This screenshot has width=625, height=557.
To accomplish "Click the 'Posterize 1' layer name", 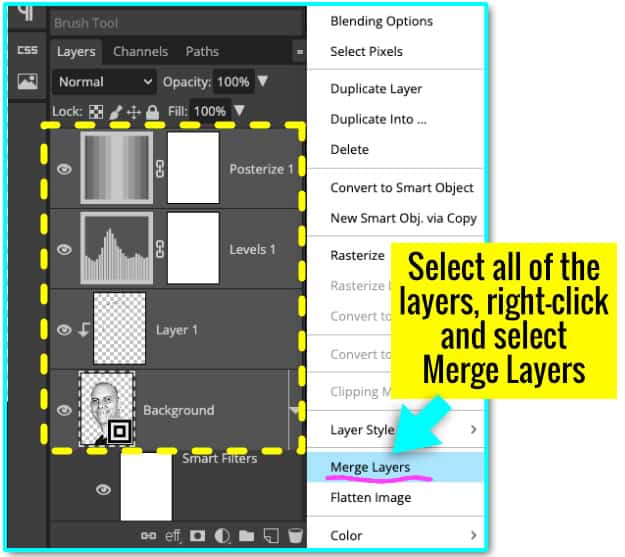I will coord(261,169).
